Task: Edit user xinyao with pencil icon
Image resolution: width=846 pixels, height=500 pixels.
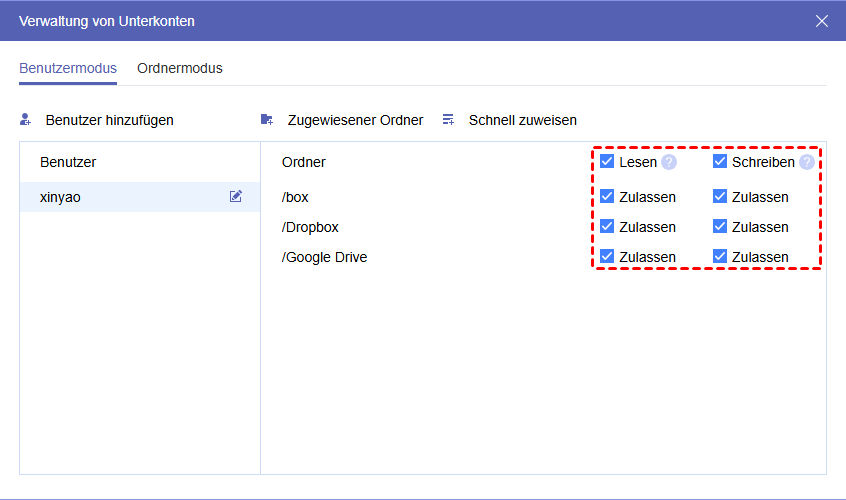Action: tap(236, 197)
